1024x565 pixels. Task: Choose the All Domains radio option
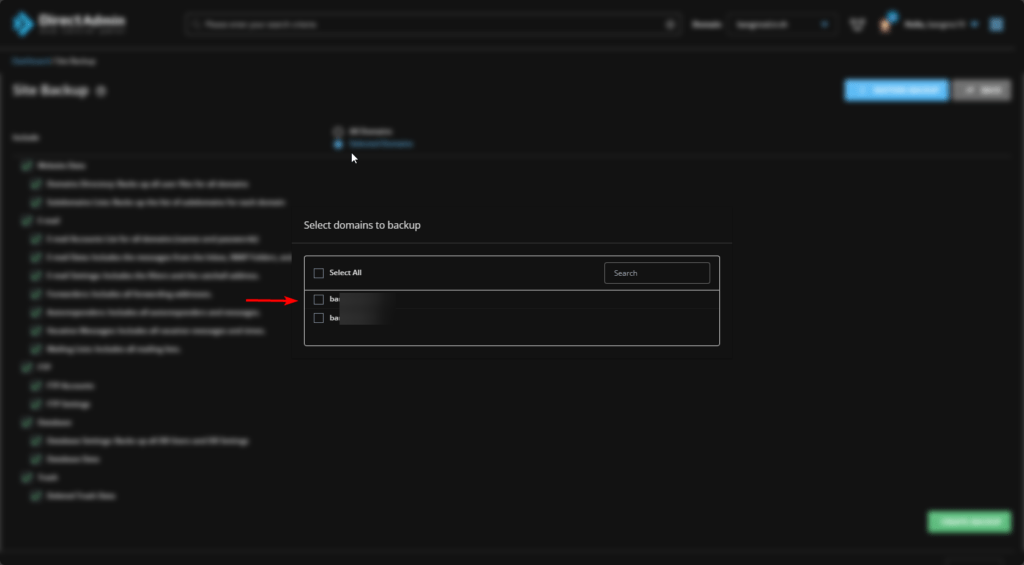pyautogui.click(x=339, y=131)
